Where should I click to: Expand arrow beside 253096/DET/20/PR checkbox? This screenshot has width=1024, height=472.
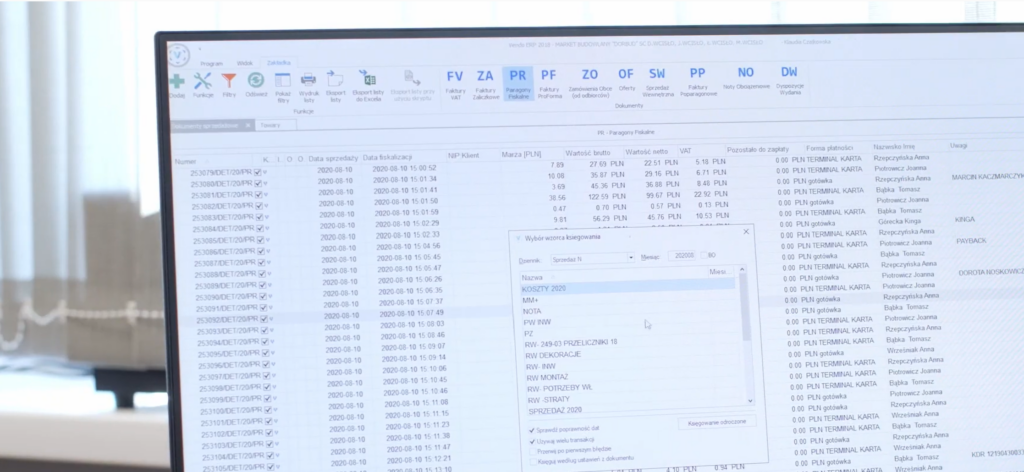274,364
